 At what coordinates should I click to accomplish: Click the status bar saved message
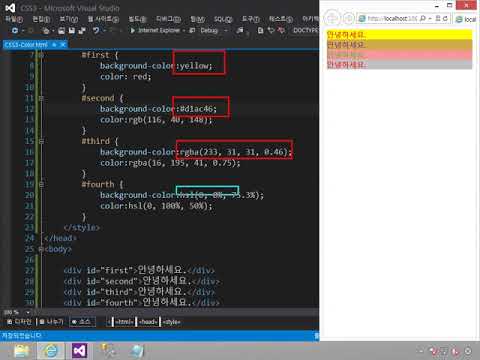pos(21,335)
